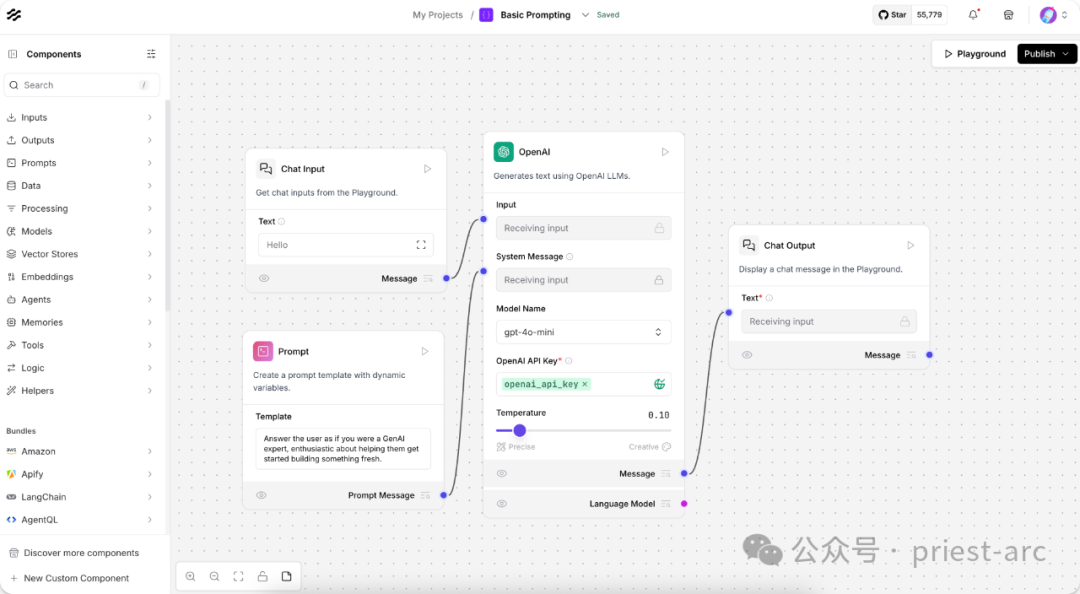Expand the Outputs category
1080x594 pixels.
81,140
